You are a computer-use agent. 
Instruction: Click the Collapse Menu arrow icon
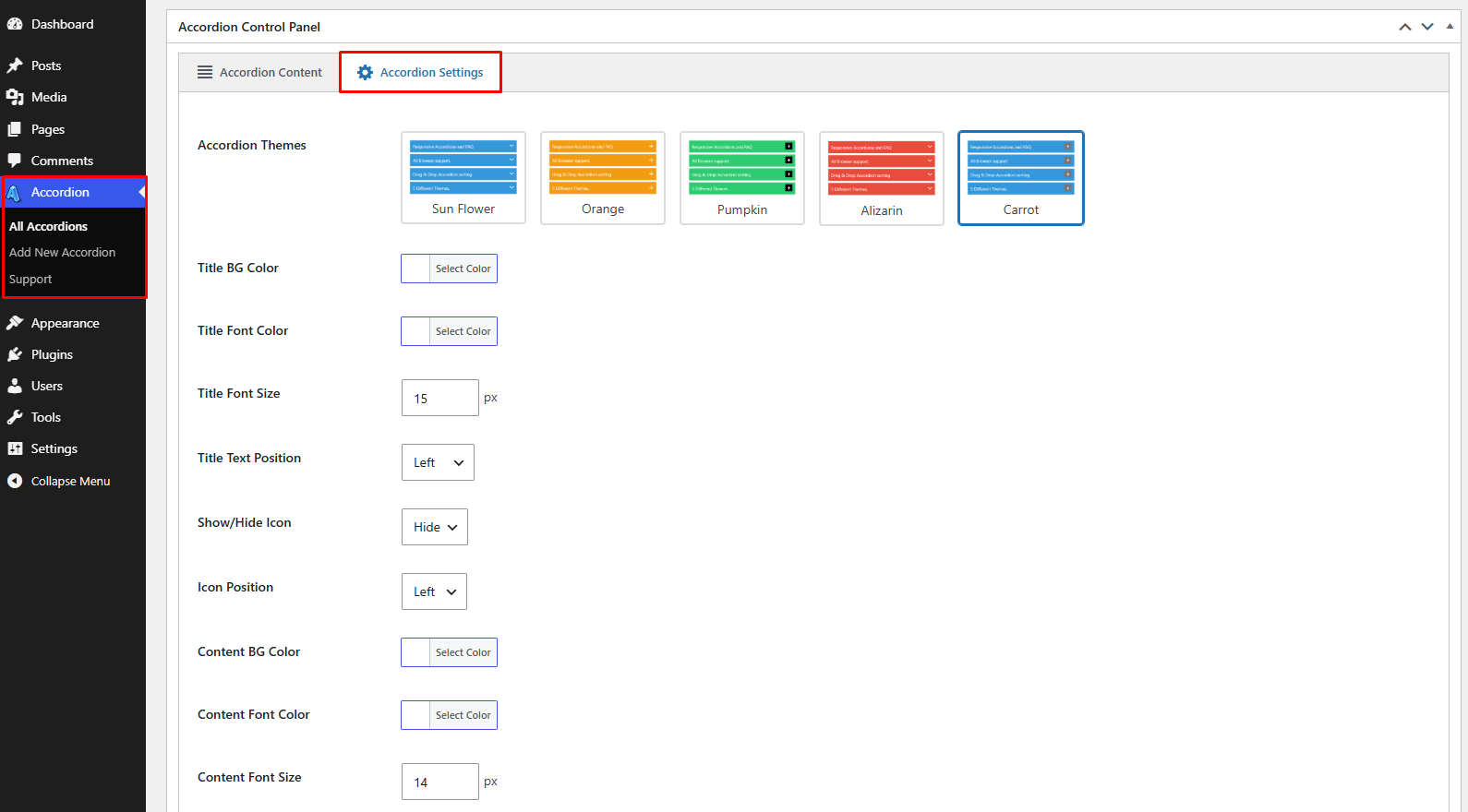click(15, 481)
